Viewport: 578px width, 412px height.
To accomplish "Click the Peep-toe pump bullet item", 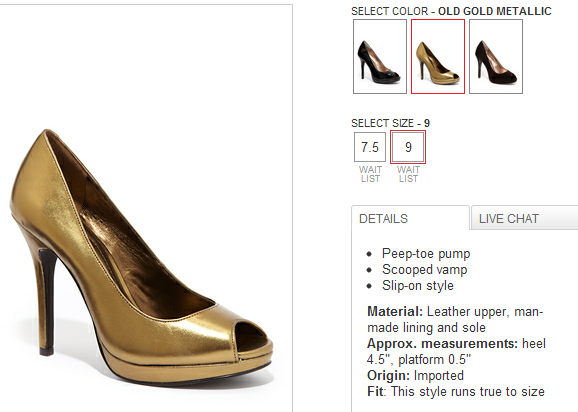I will point(426,254).
